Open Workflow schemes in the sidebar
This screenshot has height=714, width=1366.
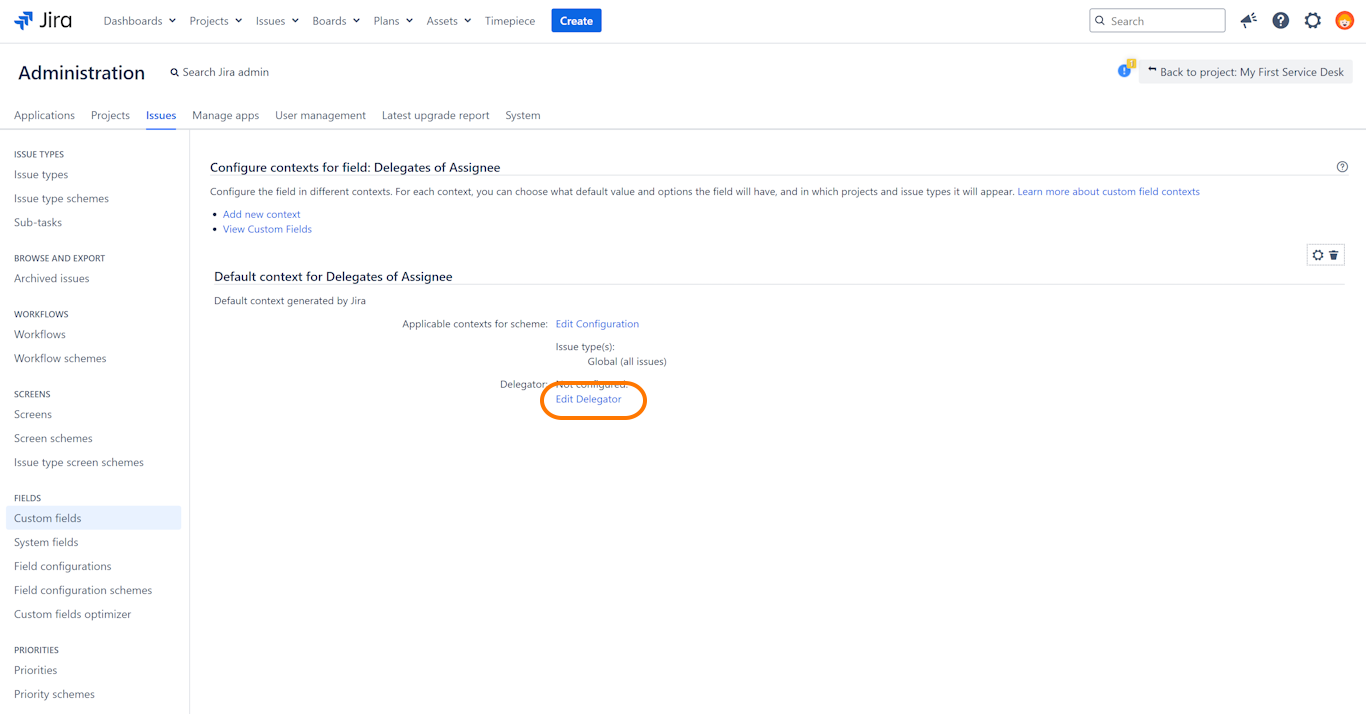60,358
